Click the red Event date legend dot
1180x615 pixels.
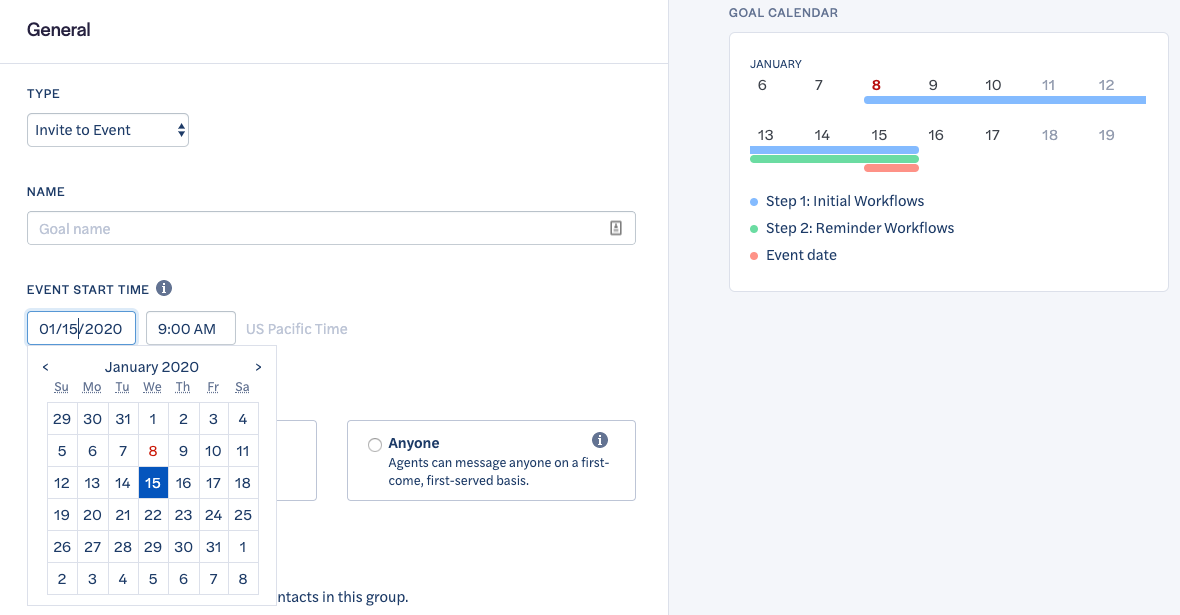(754, 256)
